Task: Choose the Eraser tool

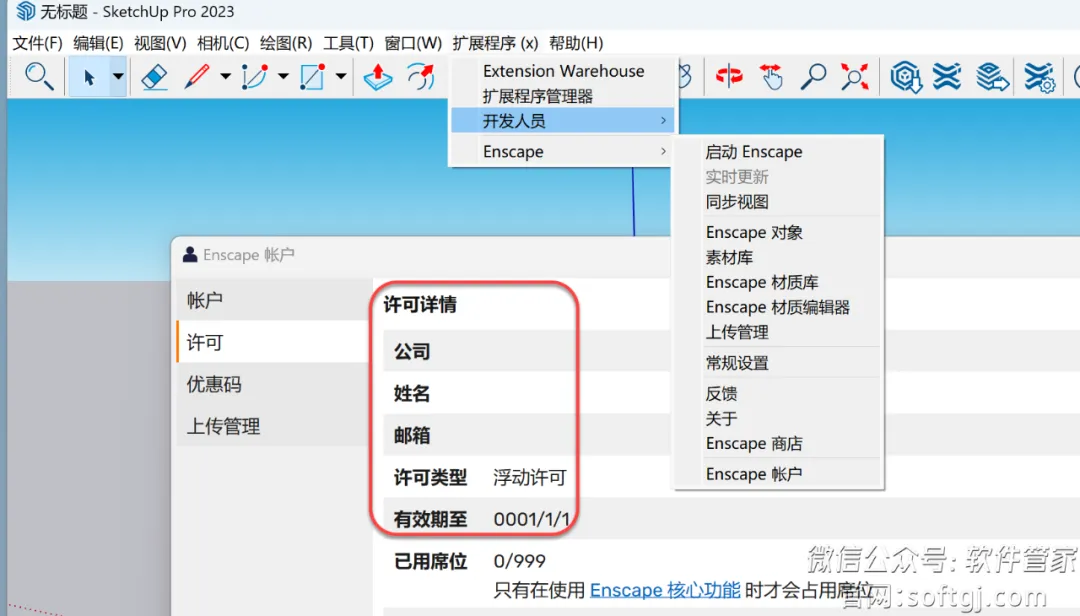Action: 155,76
